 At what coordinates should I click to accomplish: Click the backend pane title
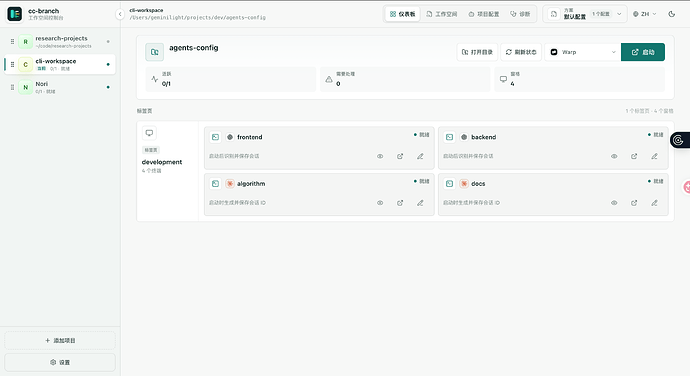(x=484, y=137)
